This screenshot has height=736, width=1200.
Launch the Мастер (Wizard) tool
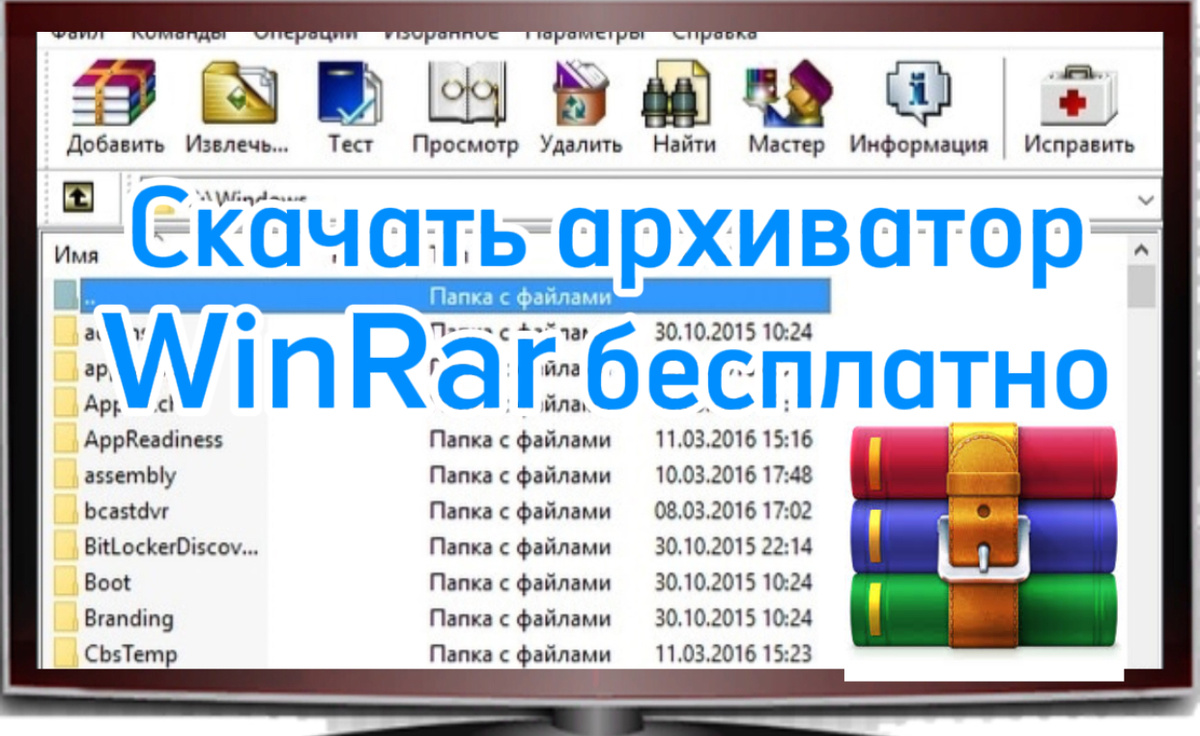(786, 100)
